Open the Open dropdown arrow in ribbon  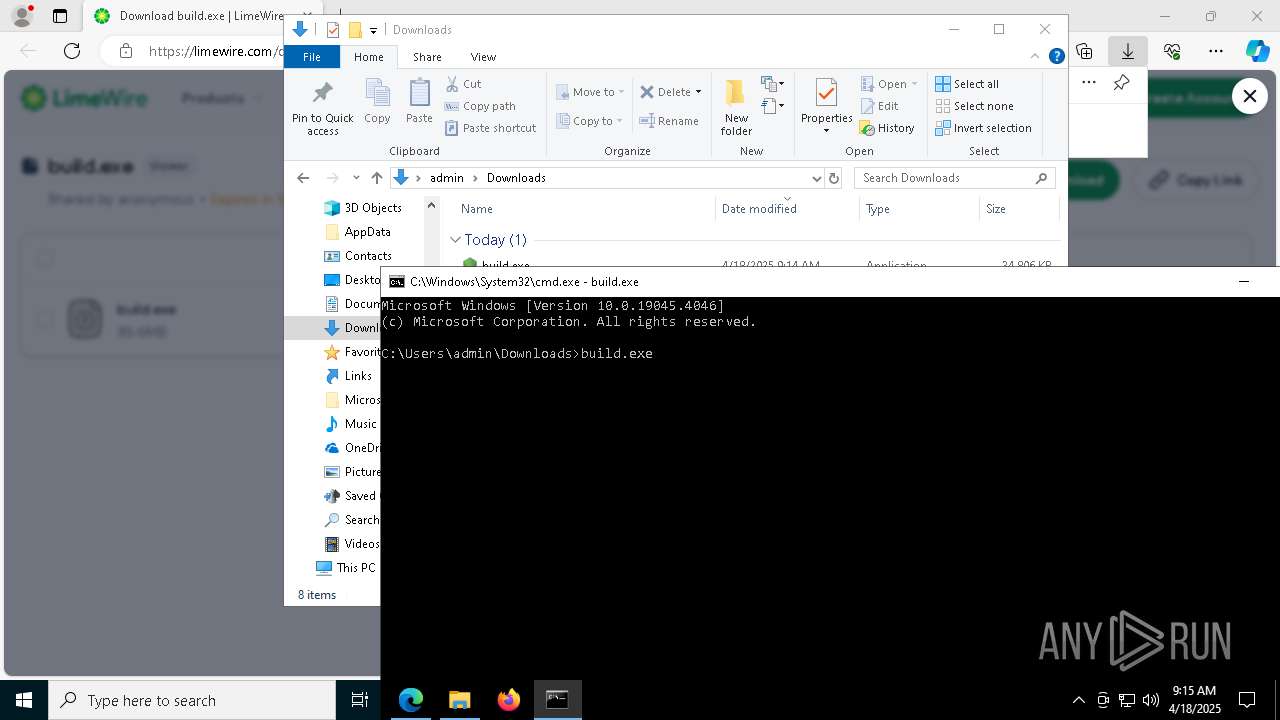914,84
